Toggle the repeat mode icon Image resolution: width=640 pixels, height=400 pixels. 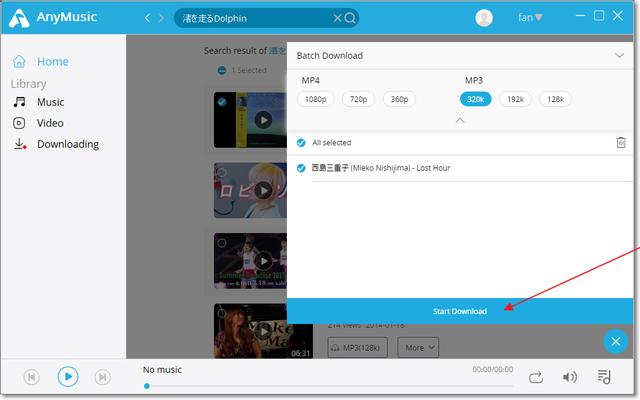(x=537, y=377)
